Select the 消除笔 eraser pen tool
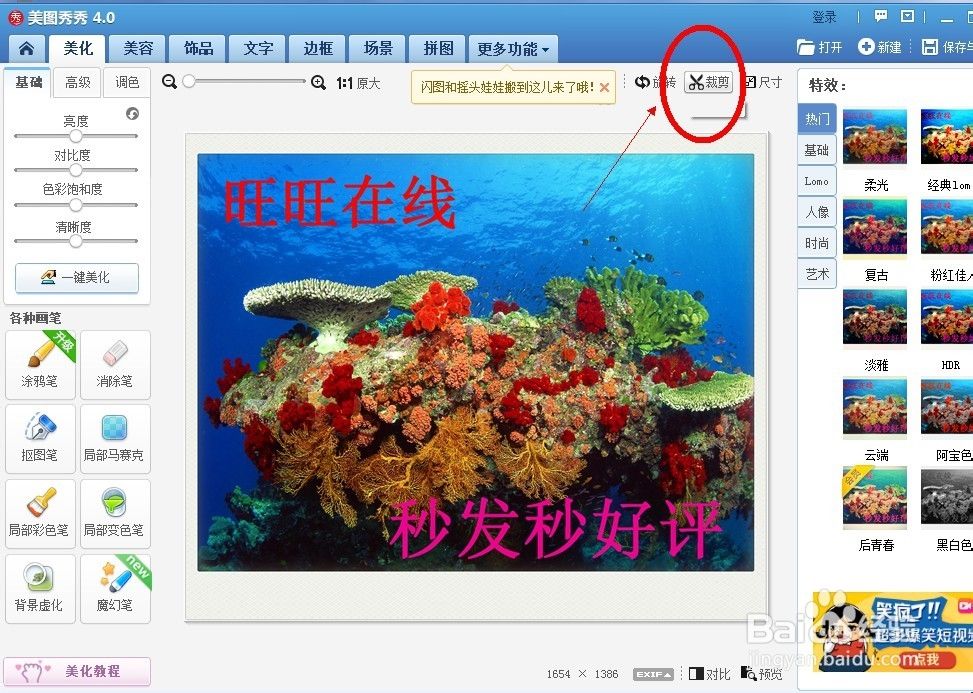 tap(114, 364)
